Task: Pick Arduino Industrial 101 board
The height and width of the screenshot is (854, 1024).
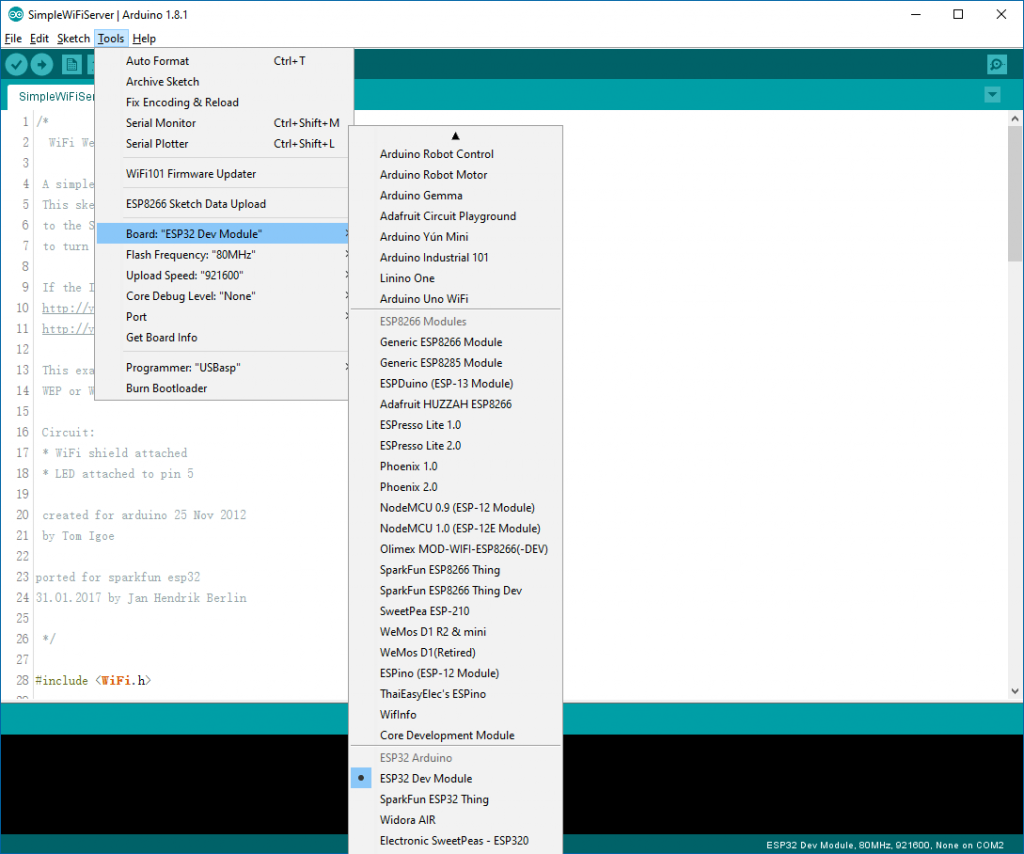Action: pyautogui.click(x=456, y=257)
